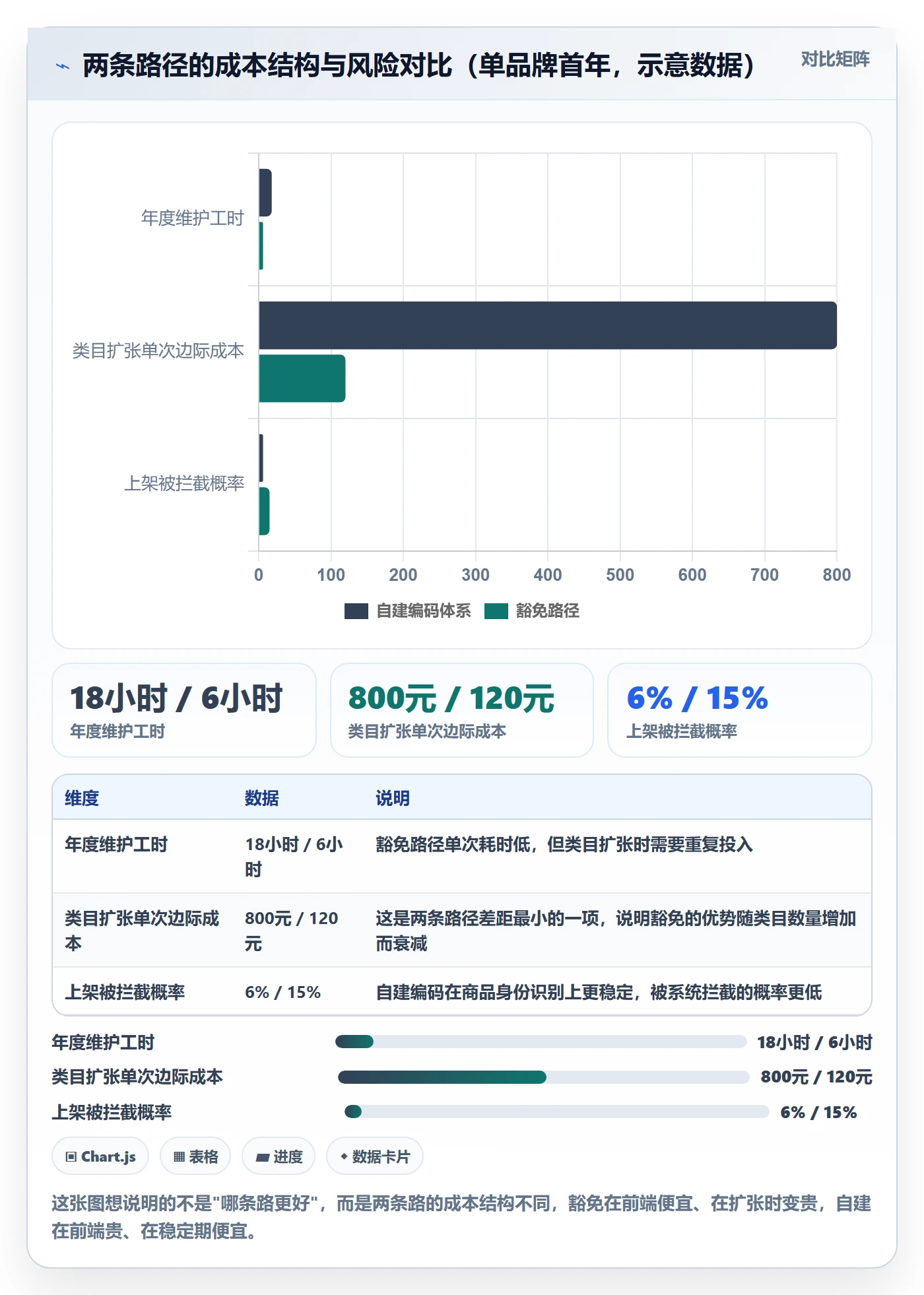The width and height of the screenshot is (924, 1295).
Task: Click the diamond icon in 数据卡片 chip
Action: (x=344, y=1156)
